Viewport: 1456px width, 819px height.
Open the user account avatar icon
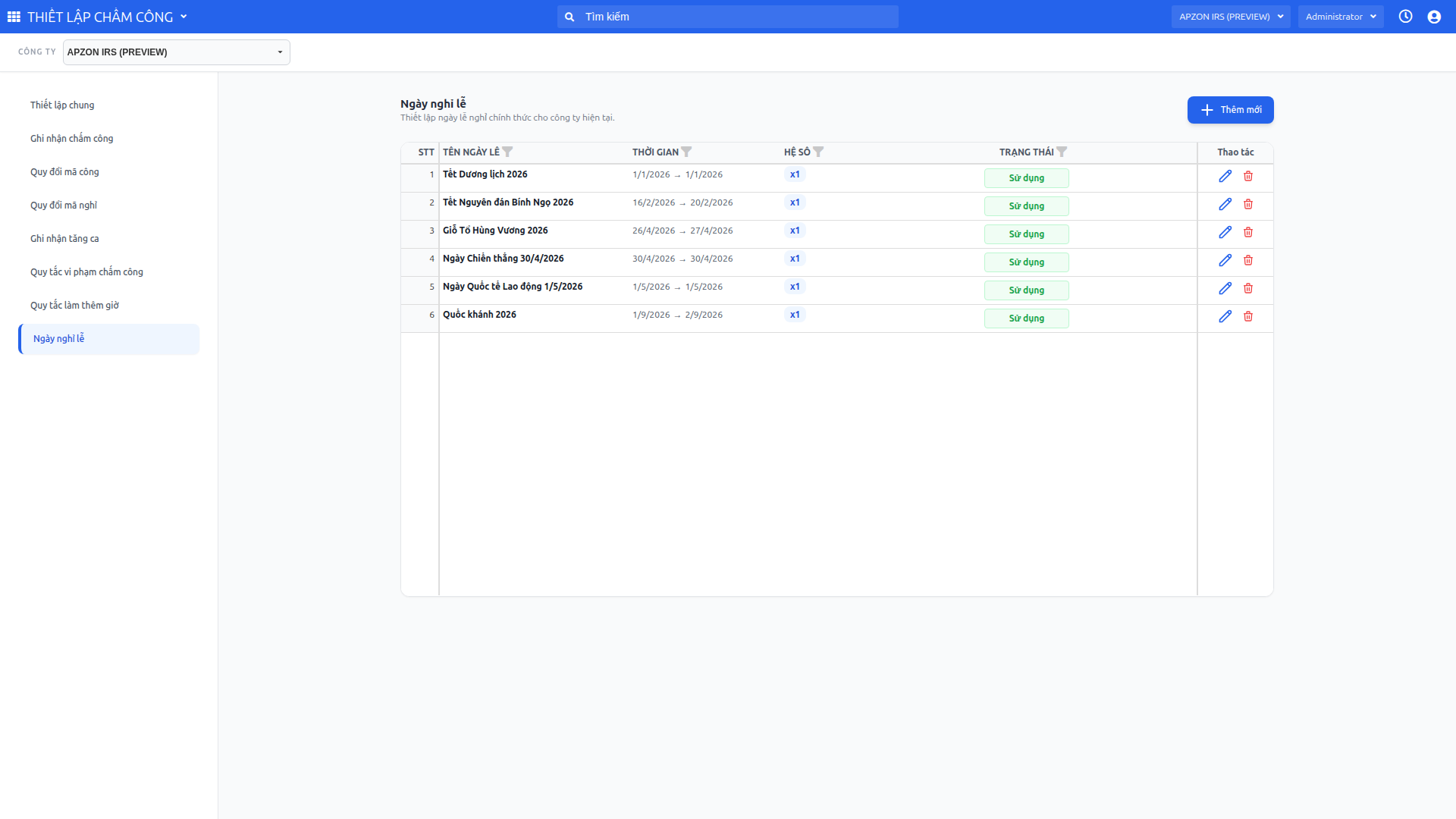1434,17
